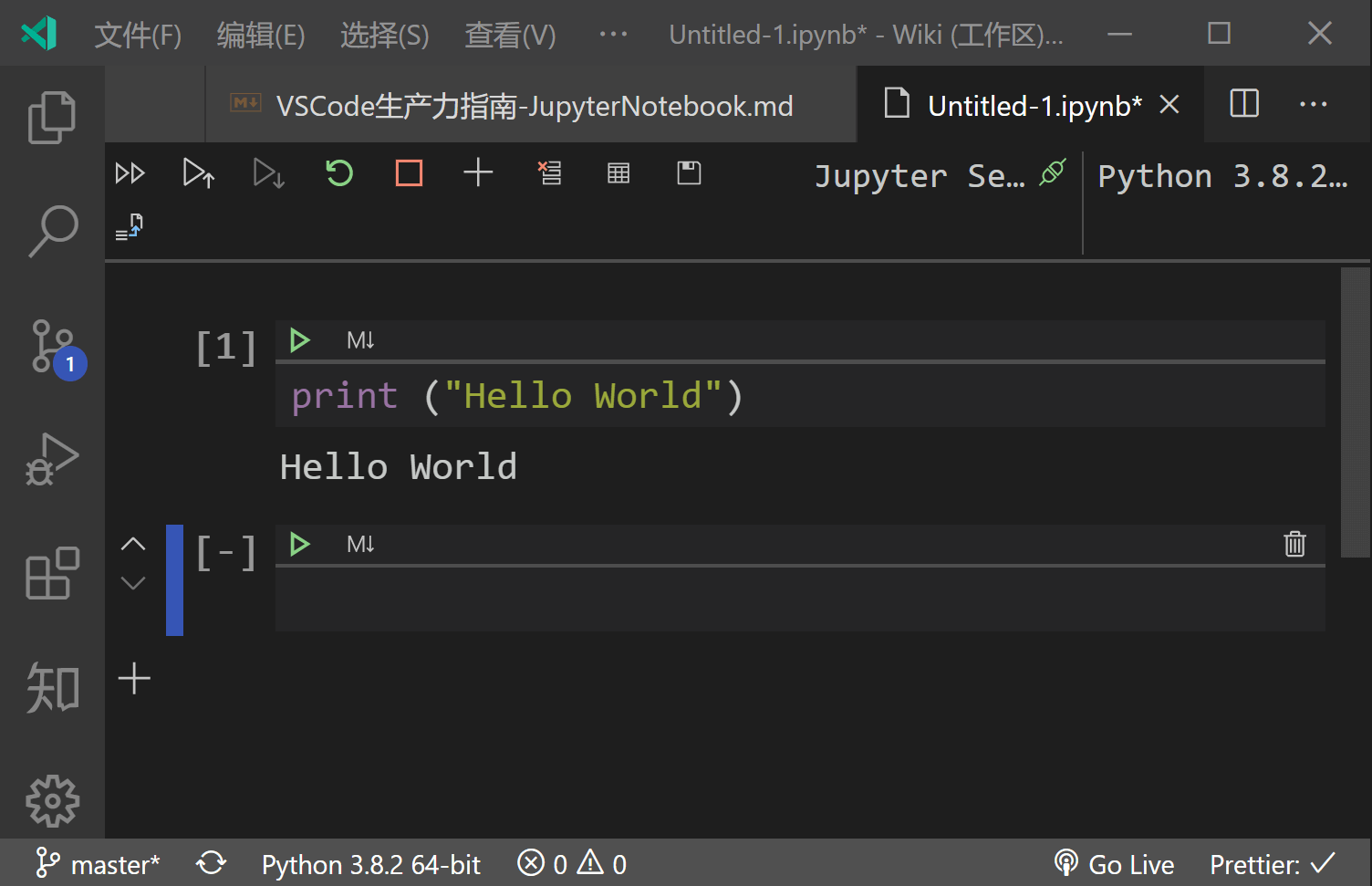This screenshot has height=886, width=1372.
Task: Export notebook with the convert icon
Action: pyautogui.click(x=130, y=226)
